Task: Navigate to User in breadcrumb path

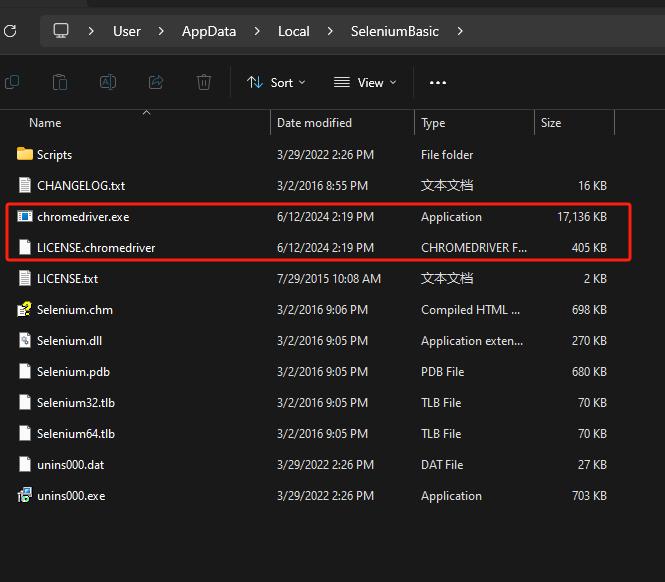Action: (x=127, y=31)
